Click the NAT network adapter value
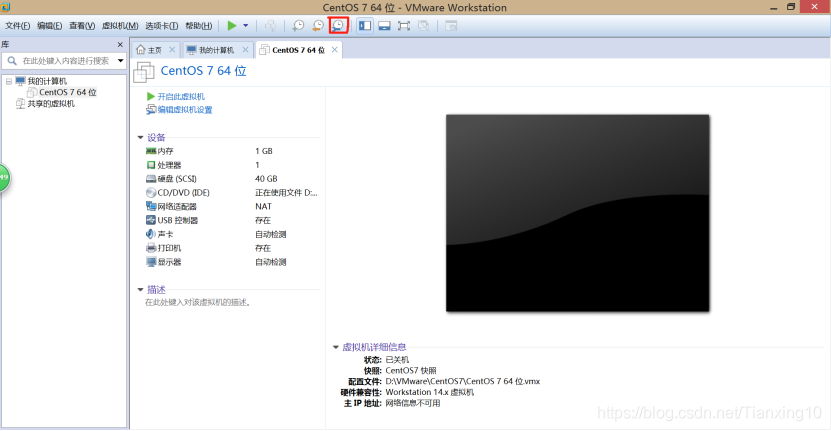Viewport: 831px width, 431px height. tap(263, 206)
